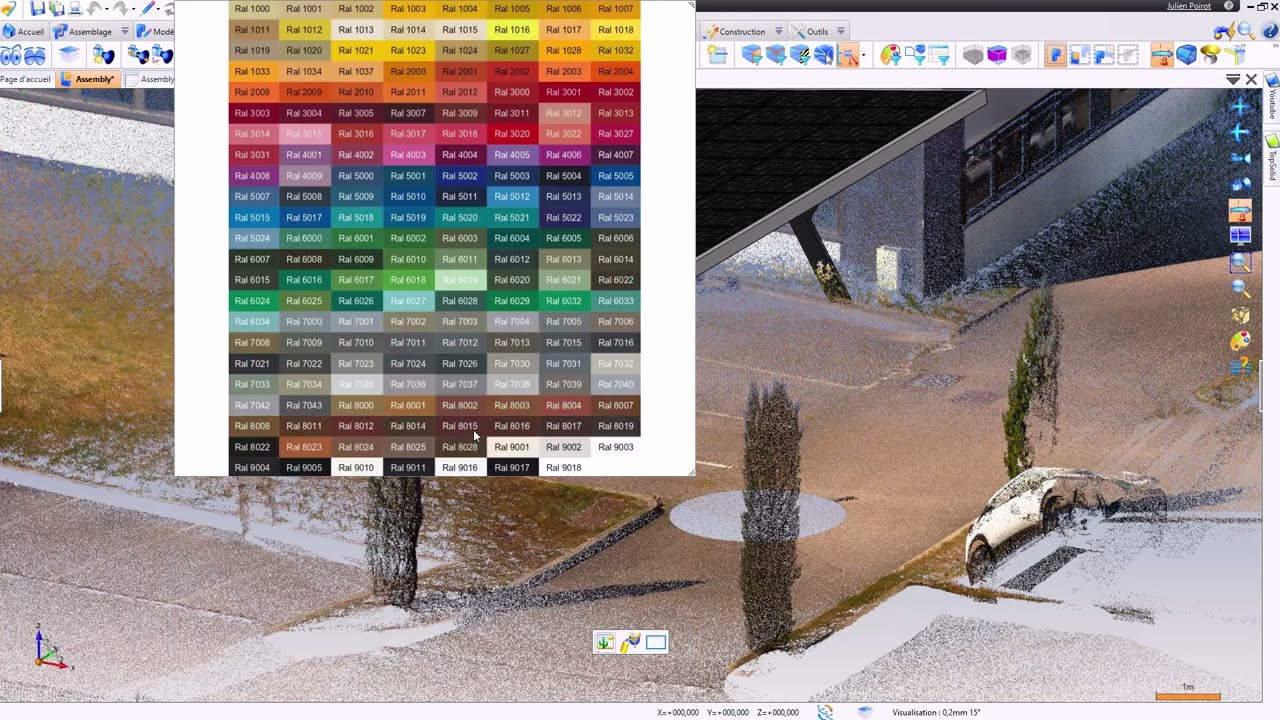
Task: Click the yellow wireframe box icon
Action: pyautogui.click(x=1240, y=315)
